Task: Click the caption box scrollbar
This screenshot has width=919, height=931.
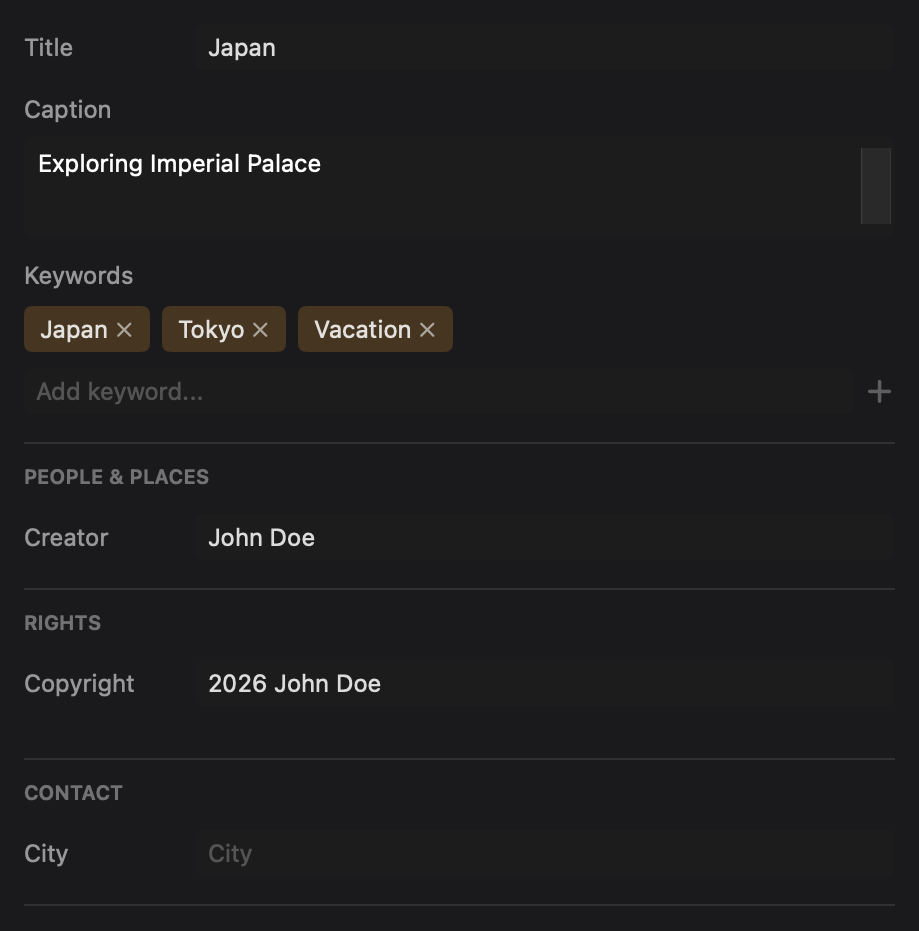Action: (x=876, y=186)
